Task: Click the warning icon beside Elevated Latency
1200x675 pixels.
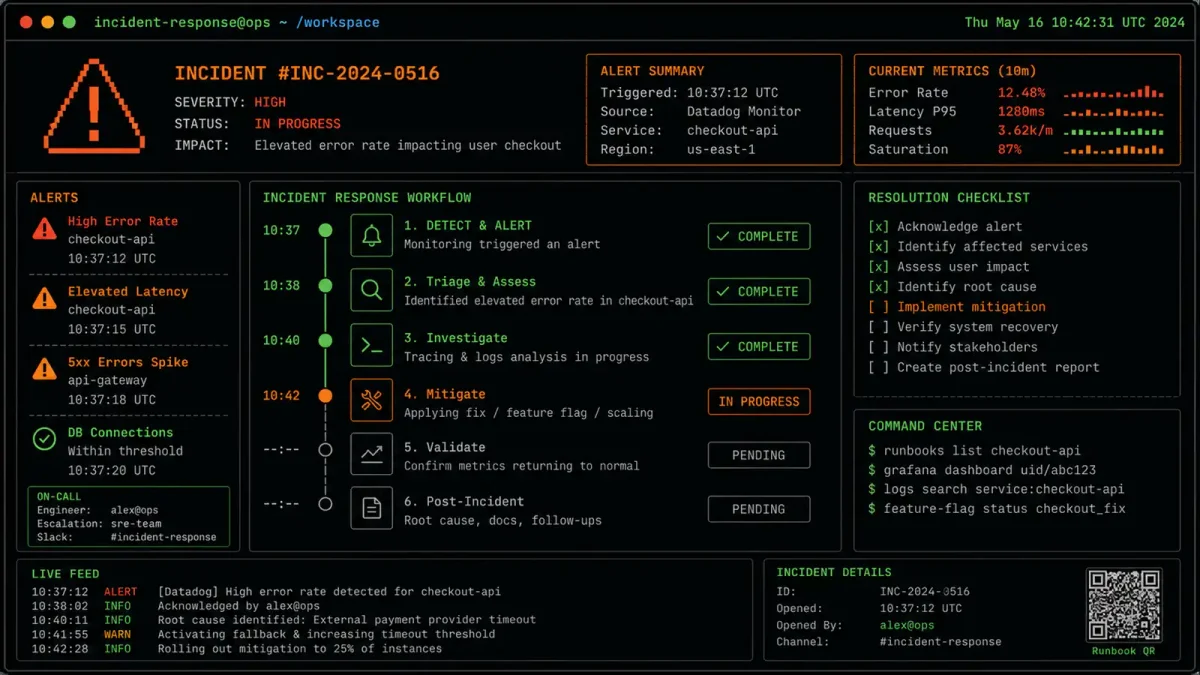Action: click(44, 298)
